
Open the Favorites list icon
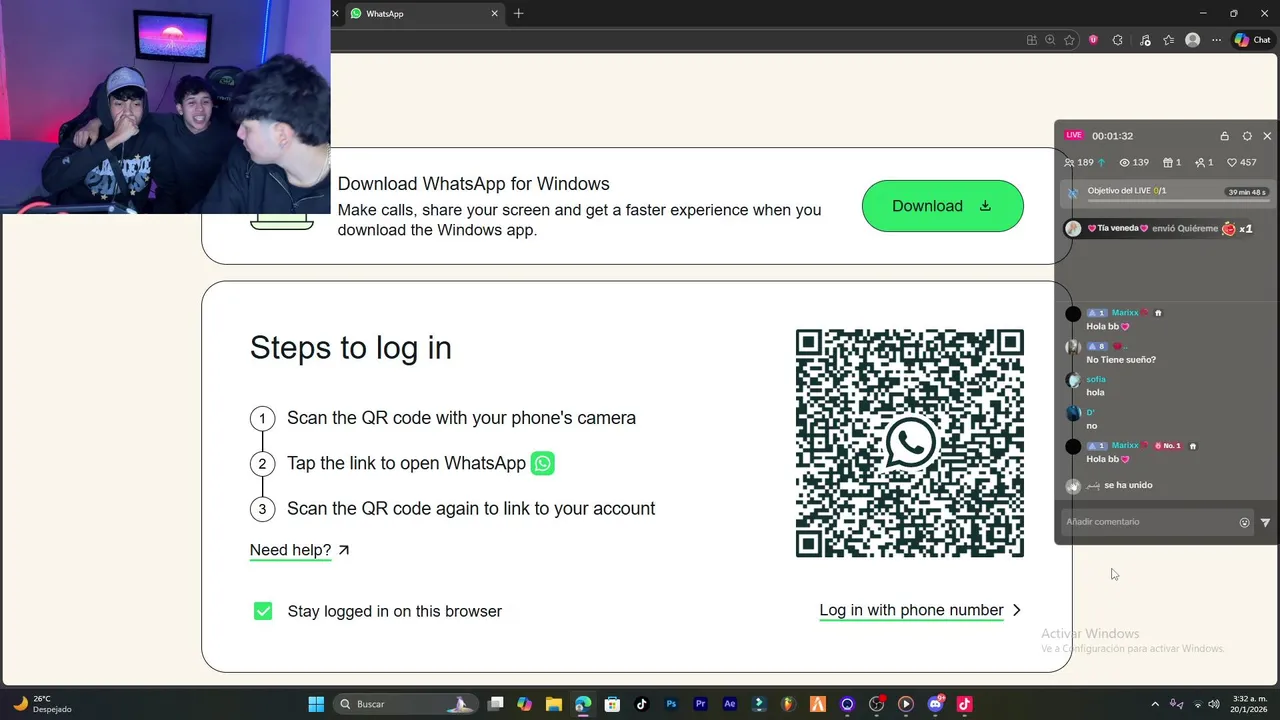coord(1168,40)
